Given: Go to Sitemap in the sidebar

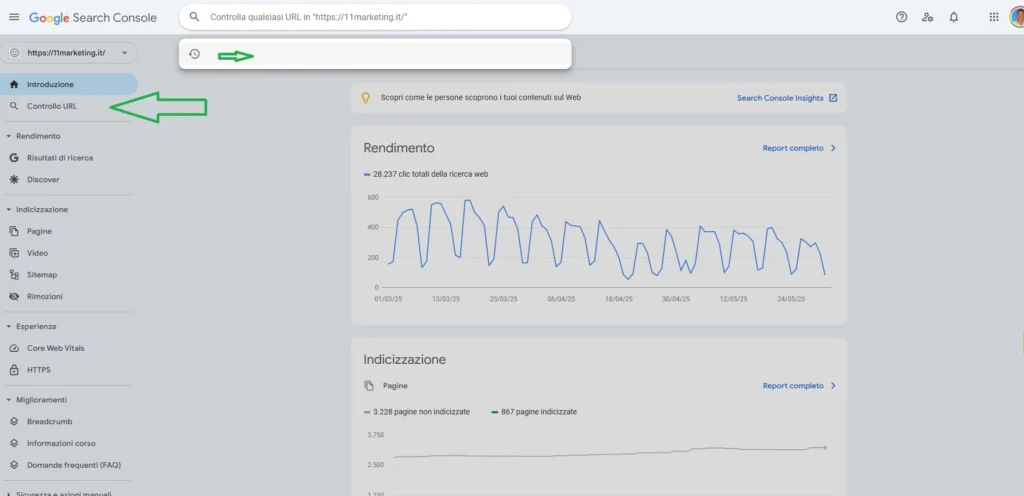Looking at the screenshot, I should point(42,275).
